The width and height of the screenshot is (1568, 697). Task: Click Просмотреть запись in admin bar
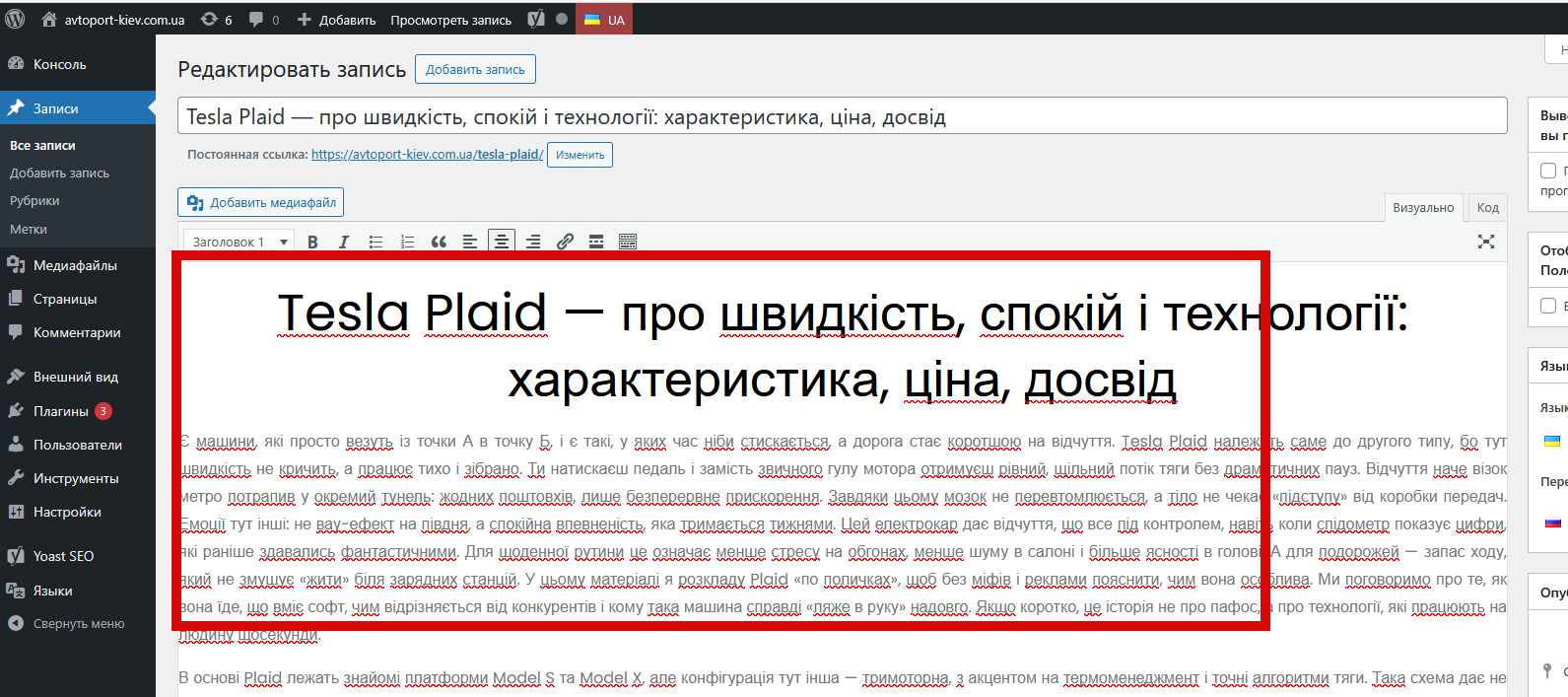(450, 20)
